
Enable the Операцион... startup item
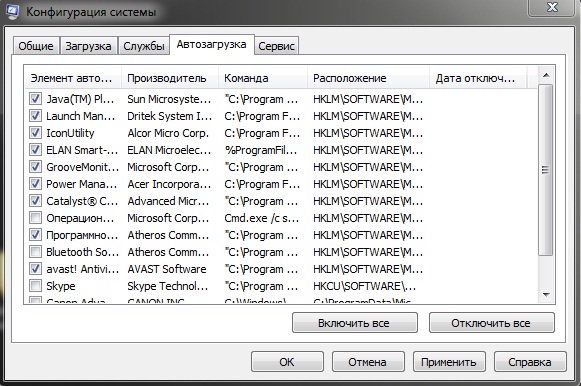click(x=35, y=218)
